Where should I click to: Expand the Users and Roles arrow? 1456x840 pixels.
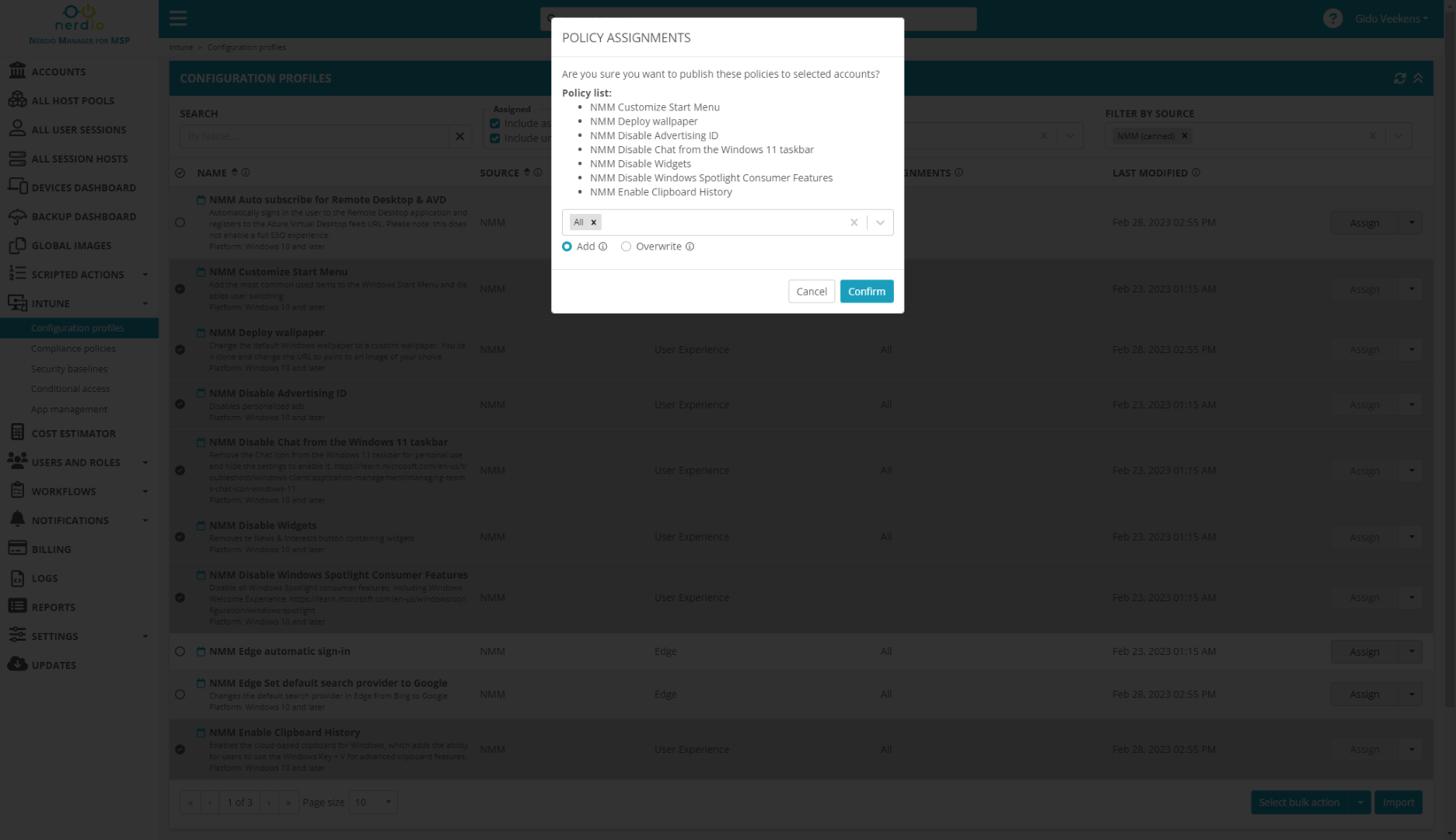pos(145,462)
